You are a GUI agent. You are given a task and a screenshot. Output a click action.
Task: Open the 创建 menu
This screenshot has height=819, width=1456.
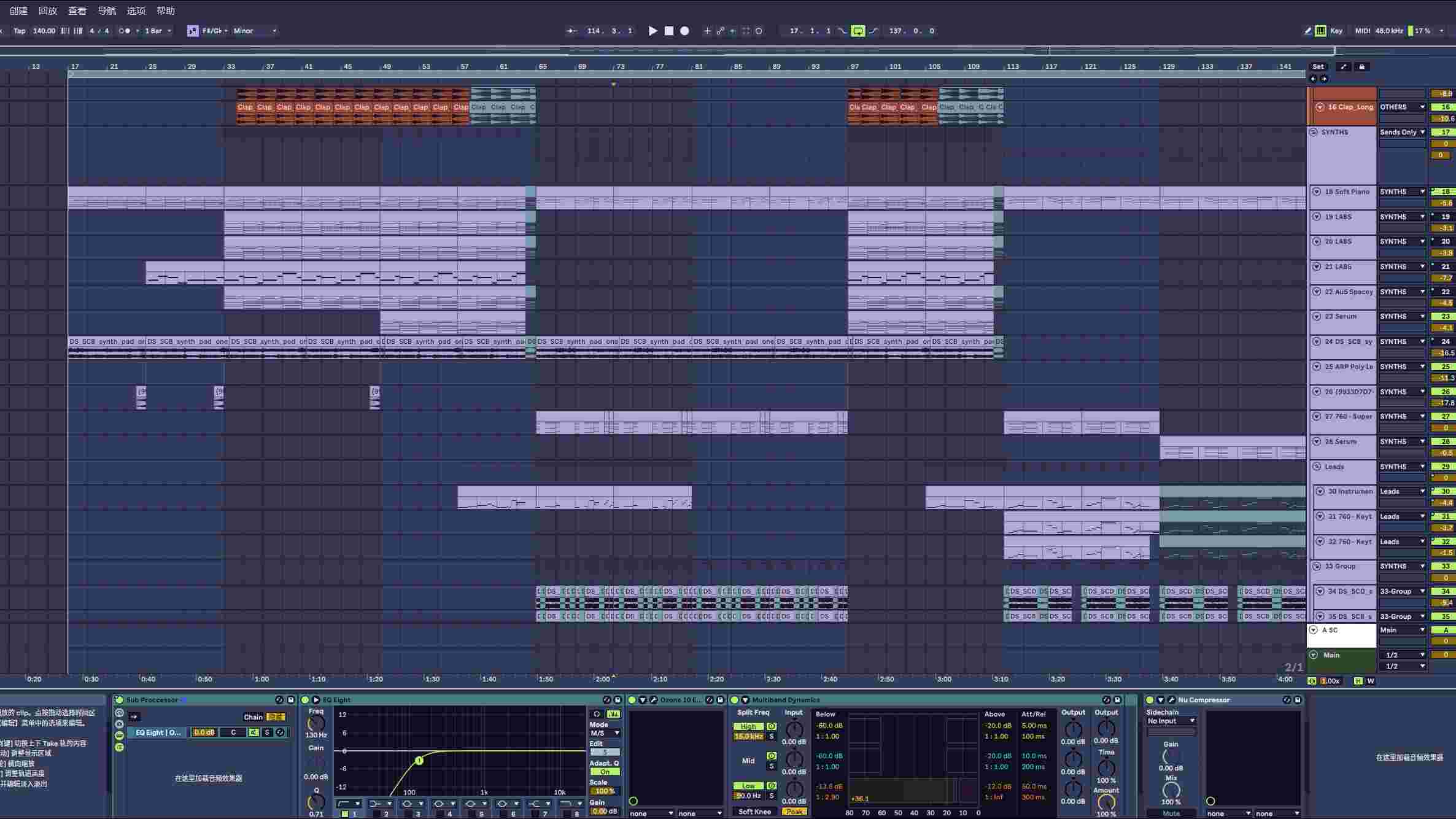click(18, 10)
